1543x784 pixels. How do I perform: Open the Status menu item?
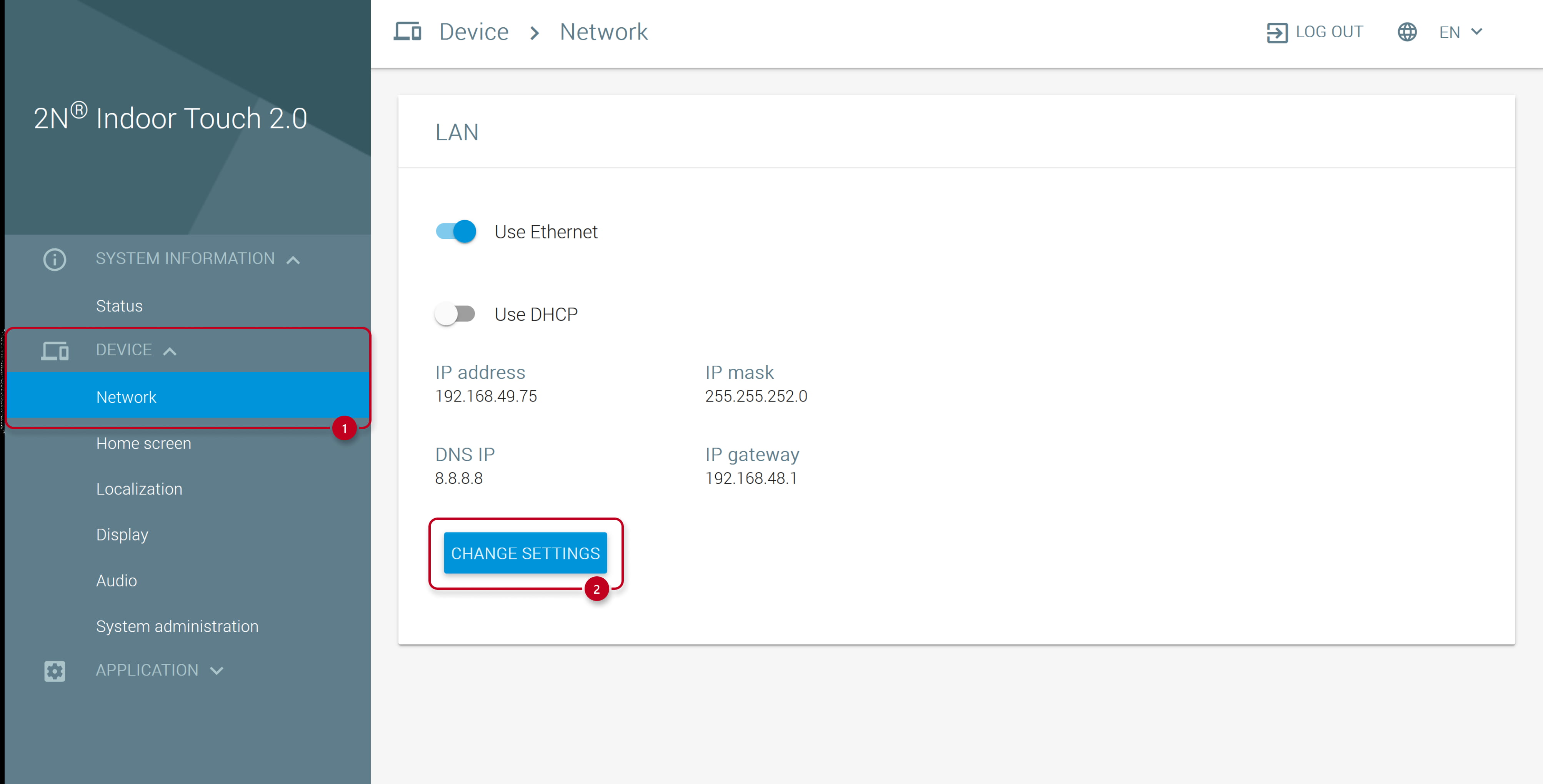click(119, 305)
